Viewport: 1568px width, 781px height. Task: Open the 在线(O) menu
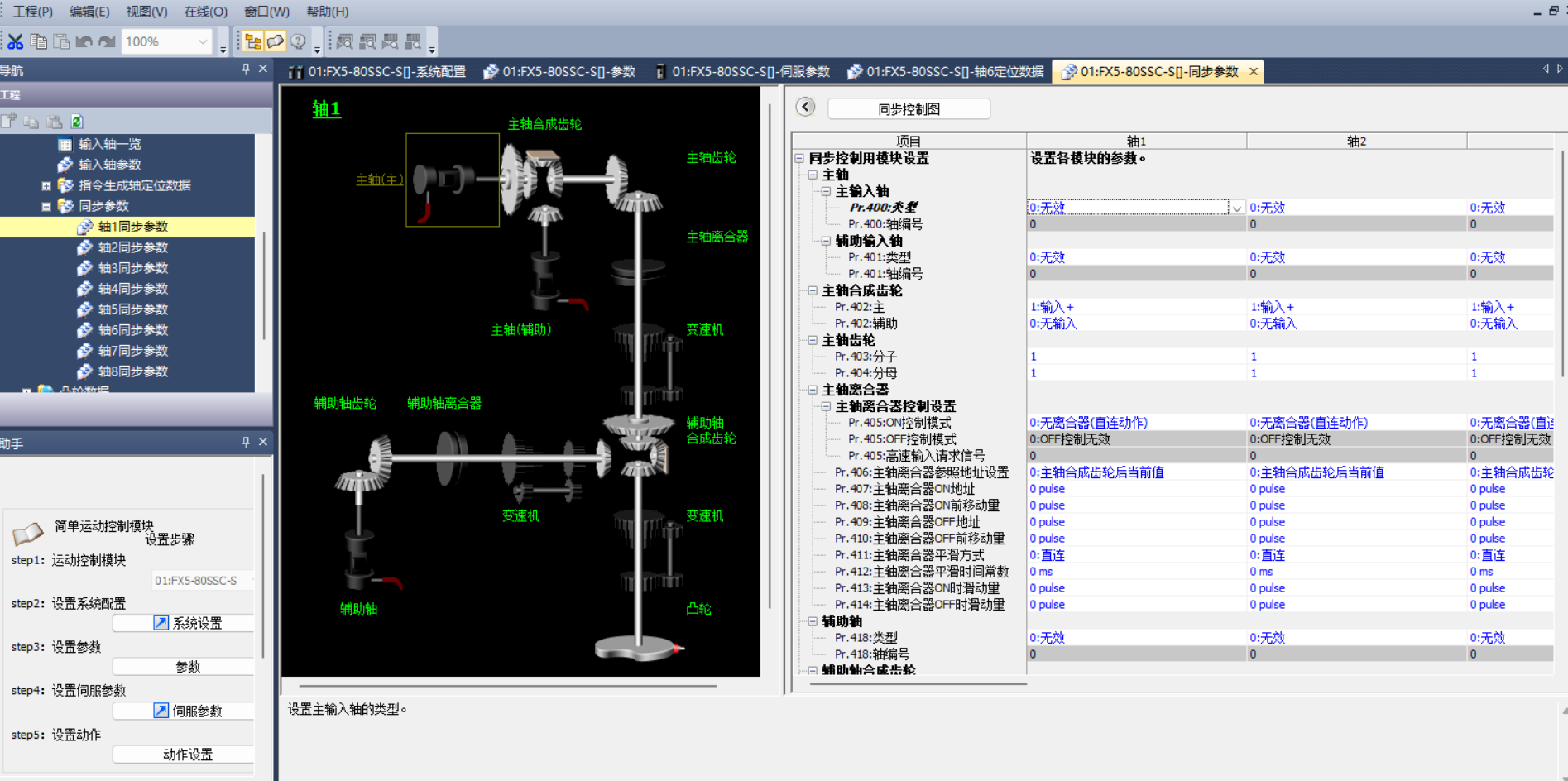205,12
